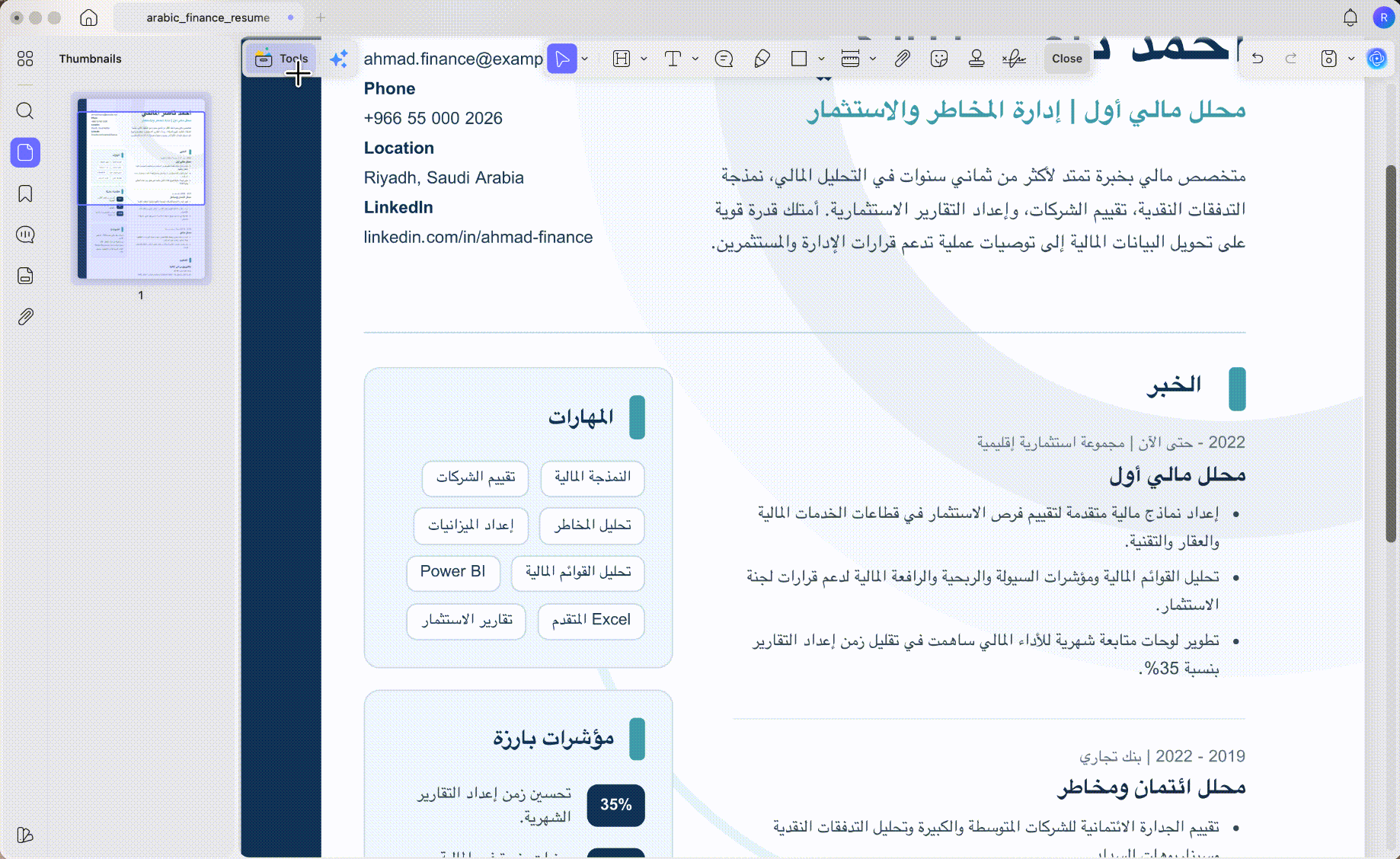This screenshot has height=859, width=1400.
Task: Click the save document icon
Action: click(x=1328, y=59)
